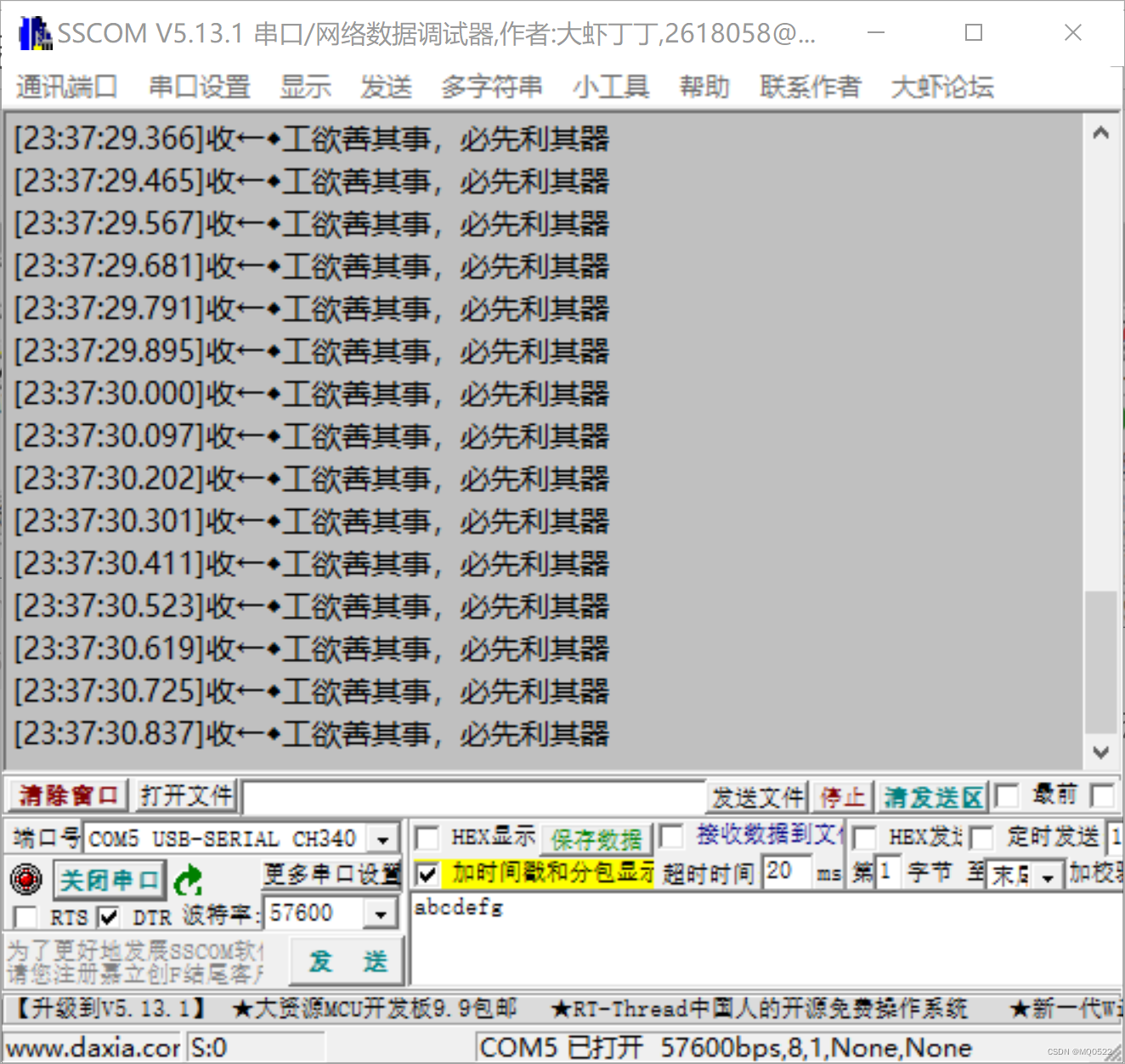Click the red port status indicator icon

26,880
